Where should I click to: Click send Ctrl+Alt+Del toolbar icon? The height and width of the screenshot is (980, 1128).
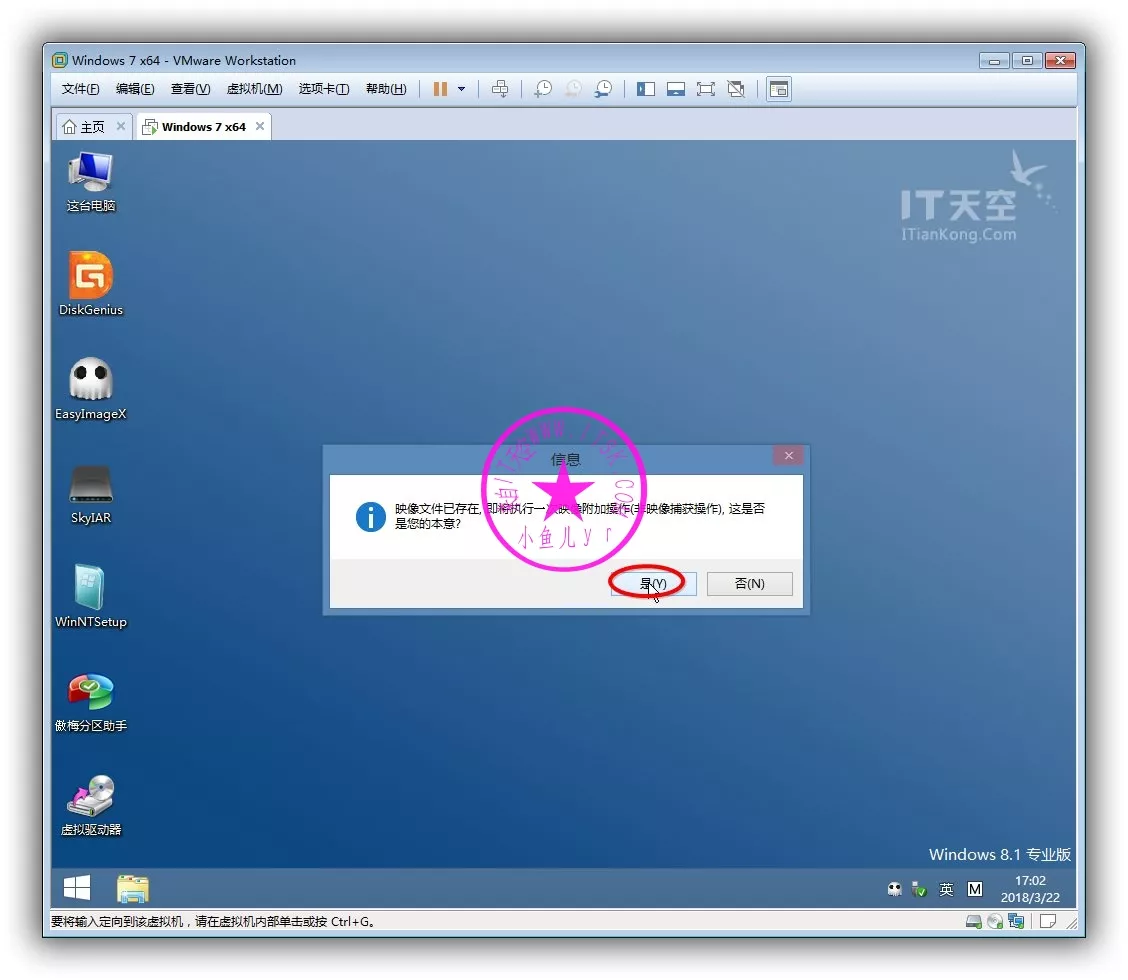[500, 89]
